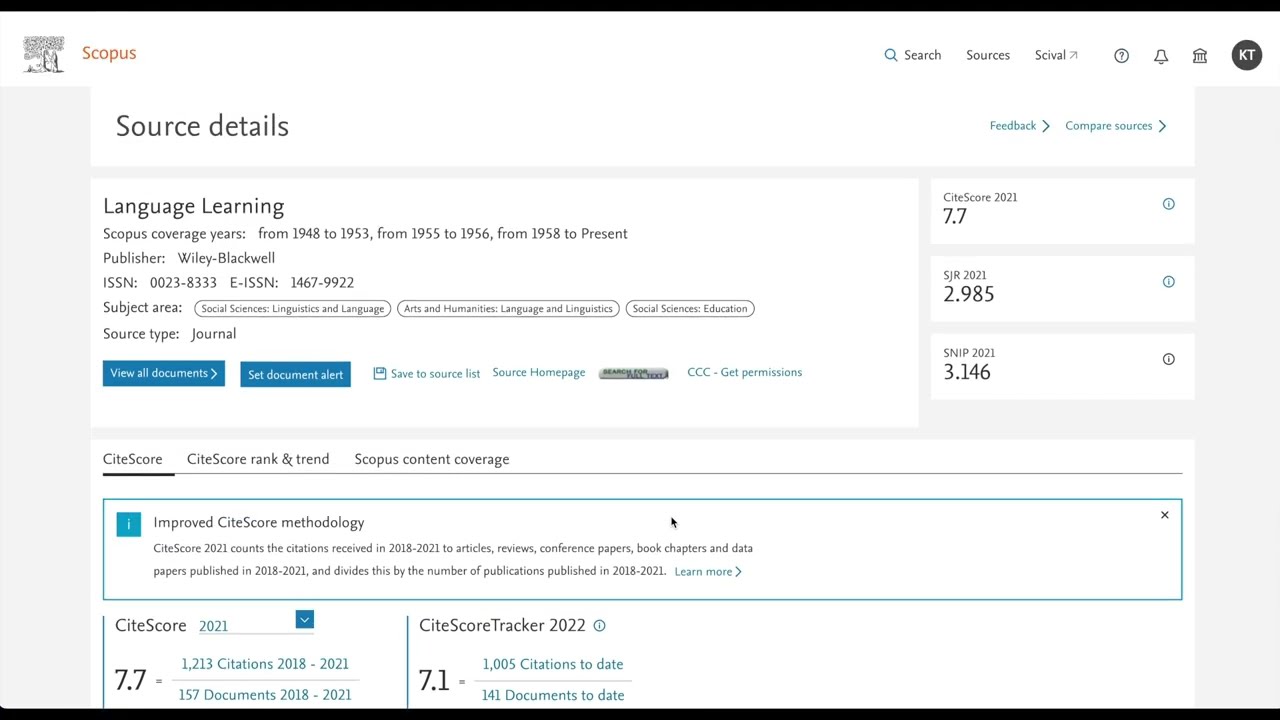Image resolution: width=1280 pixels, height=720 pixels.
Task: Expand the CiteScore year dropdown arrow
Action: tap(304, 620)
